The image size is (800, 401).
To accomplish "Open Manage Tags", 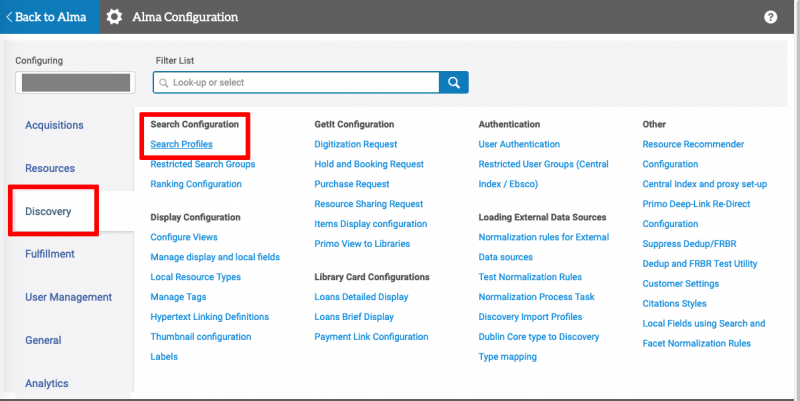I will click(x=178, y=296).
